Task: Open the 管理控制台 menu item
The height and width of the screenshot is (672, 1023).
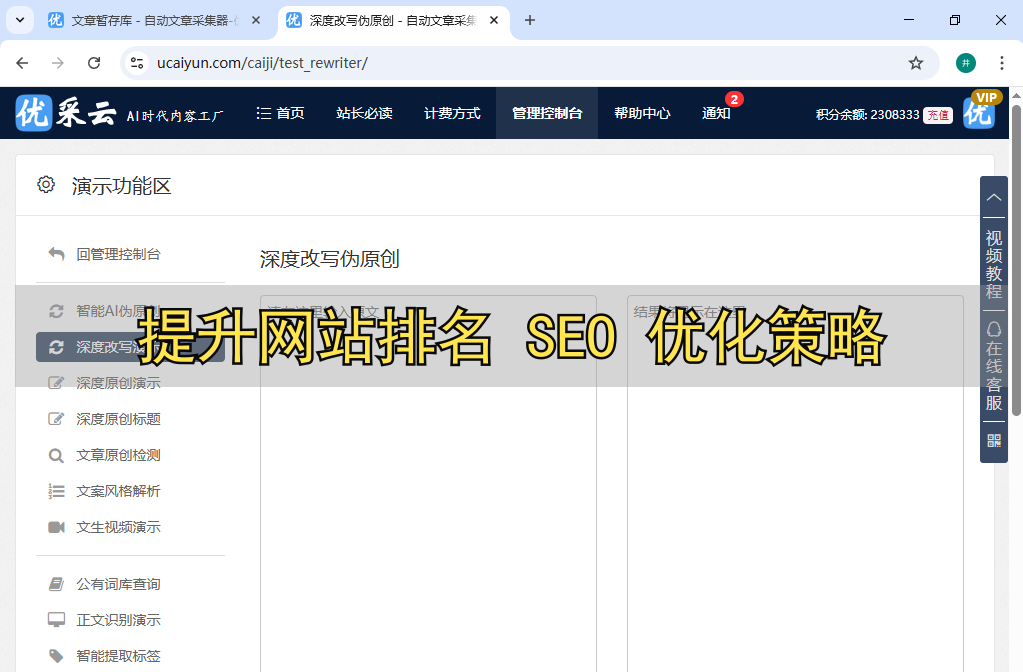Action: coord(547,113)
